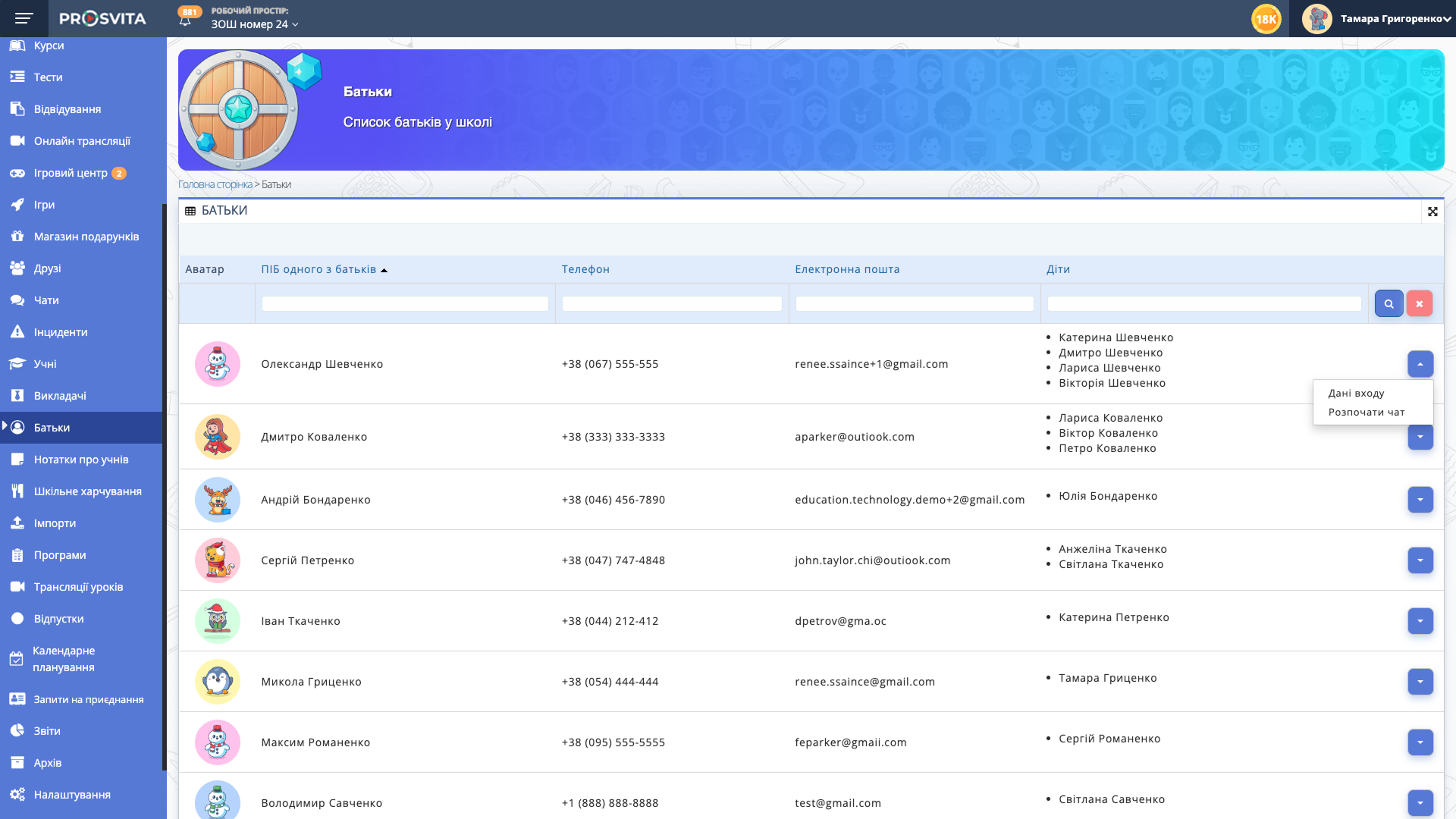Open actions dropdown for Сергій Петренко
This screenshot has width=1456, height=819.
click(1420, 560)
